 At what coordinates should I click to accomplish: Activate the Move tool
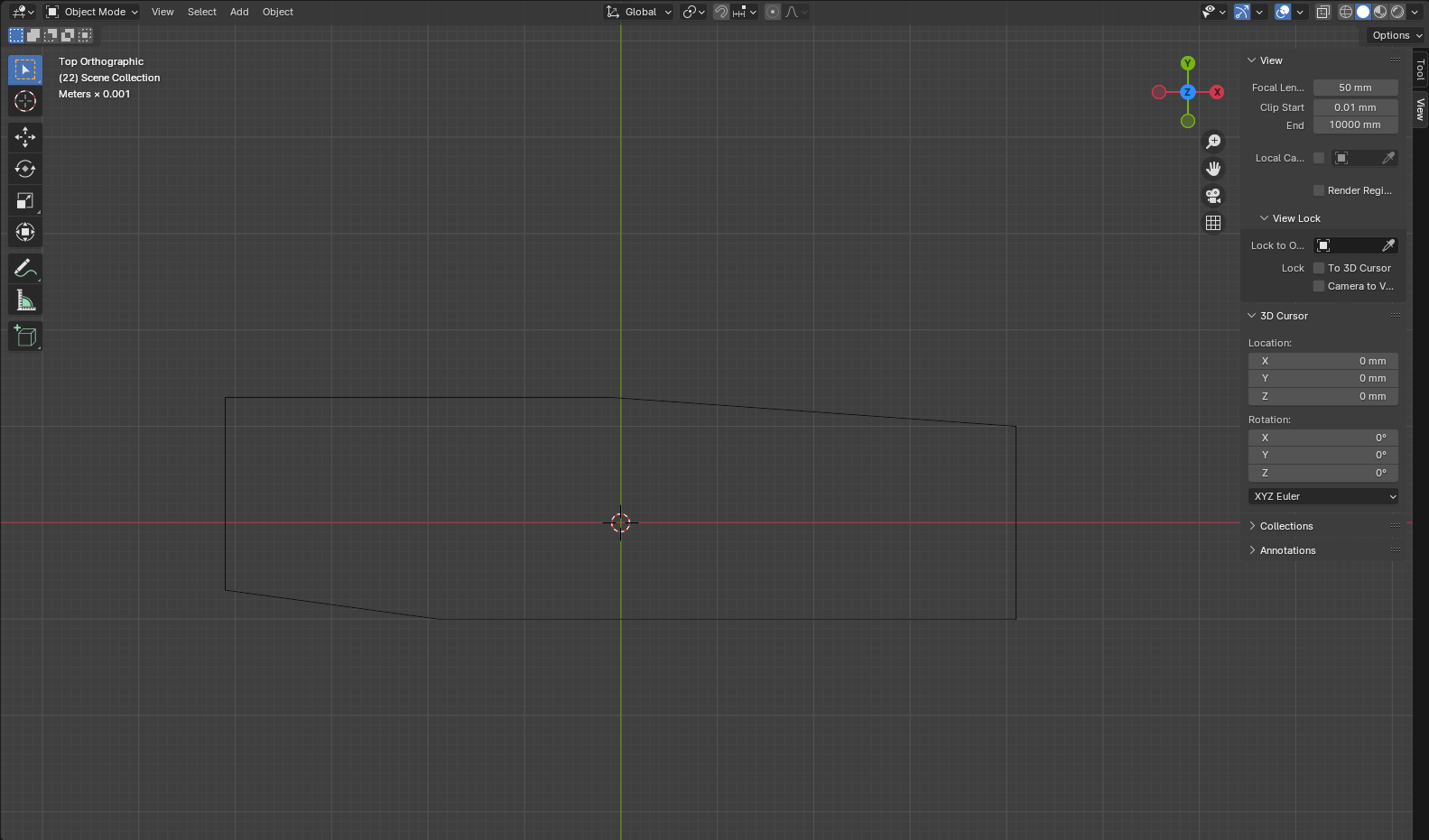25,137
